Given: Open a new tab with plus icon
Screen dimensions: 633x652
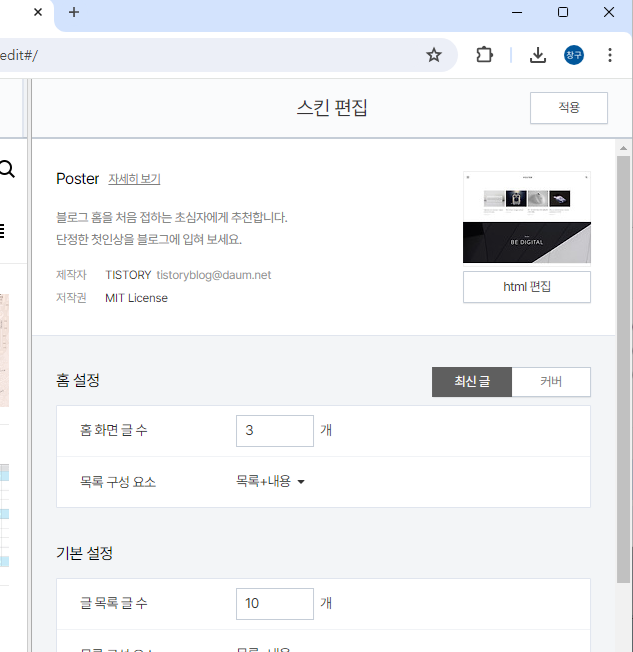Looking at the screenshot, I should (x=74, y=12).
